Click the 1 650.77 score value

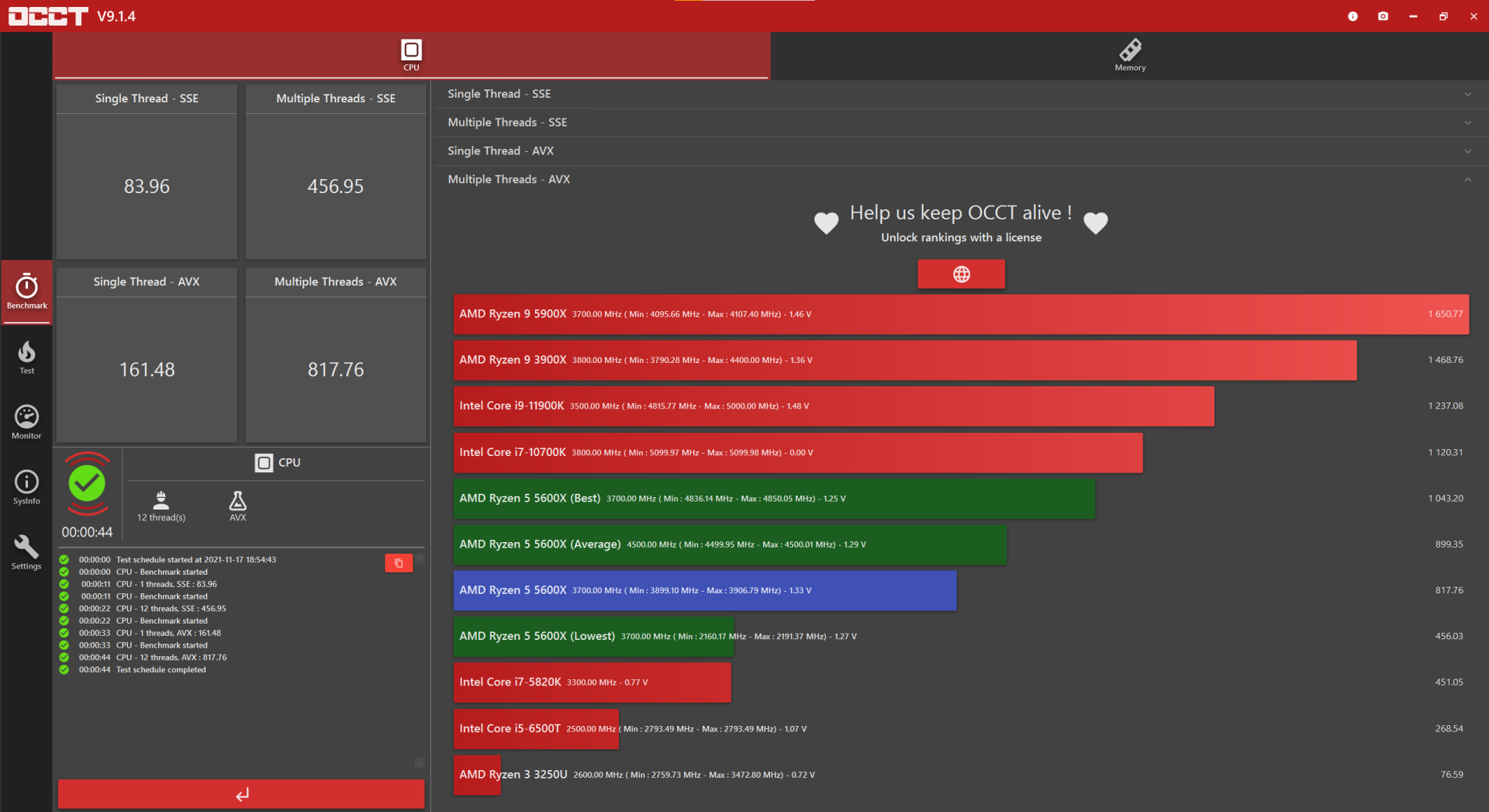(x=1446, y=314)
